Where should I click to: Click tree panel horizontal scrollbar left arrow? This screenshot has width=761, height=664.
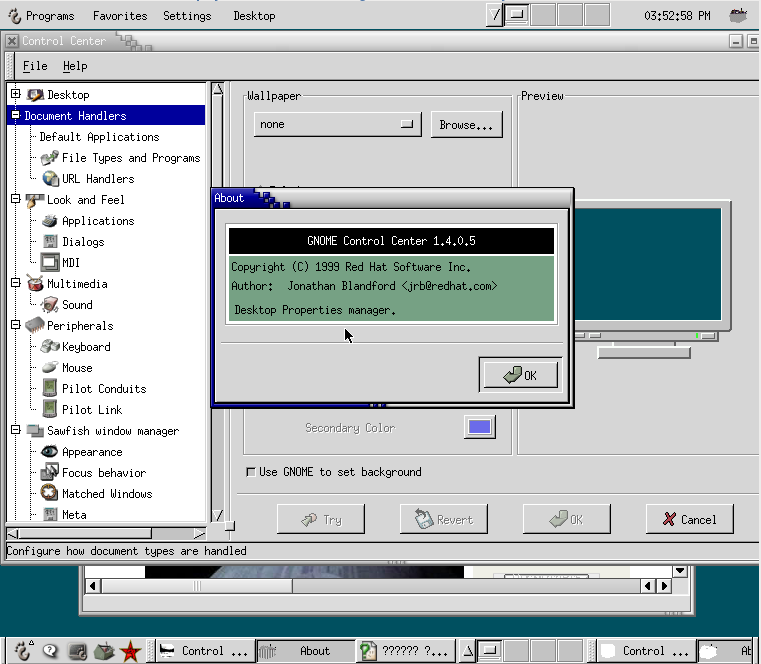pyautogui.click(x=13, y=534)
